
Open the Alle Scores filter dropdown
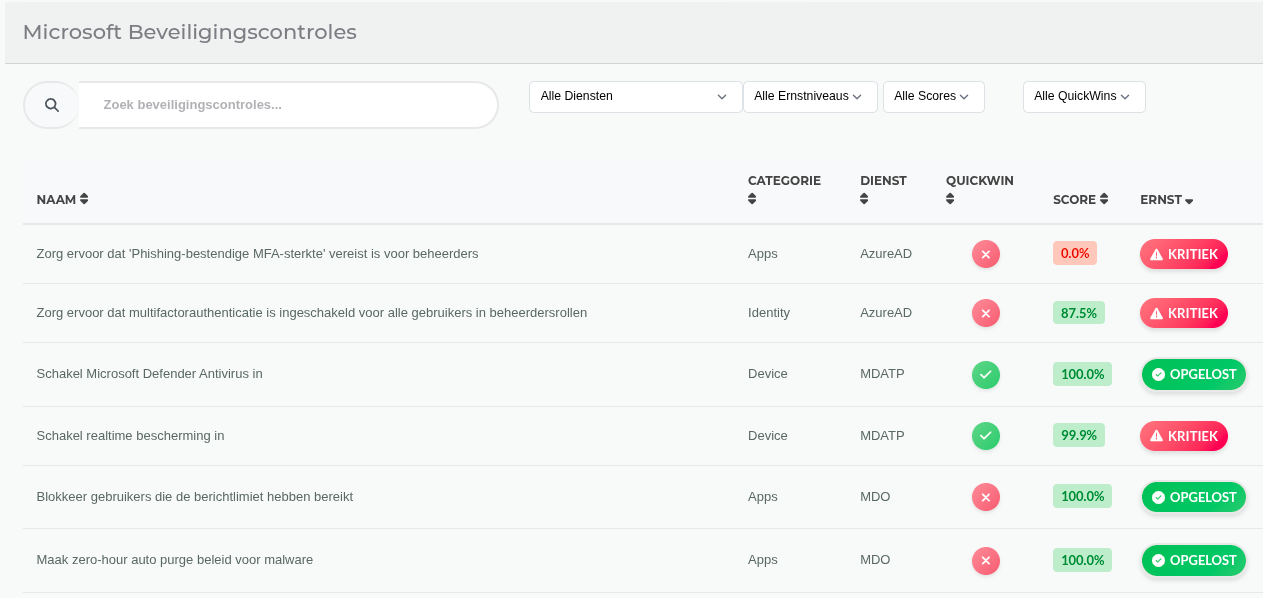pyautogui.click(x=932, y=97)
